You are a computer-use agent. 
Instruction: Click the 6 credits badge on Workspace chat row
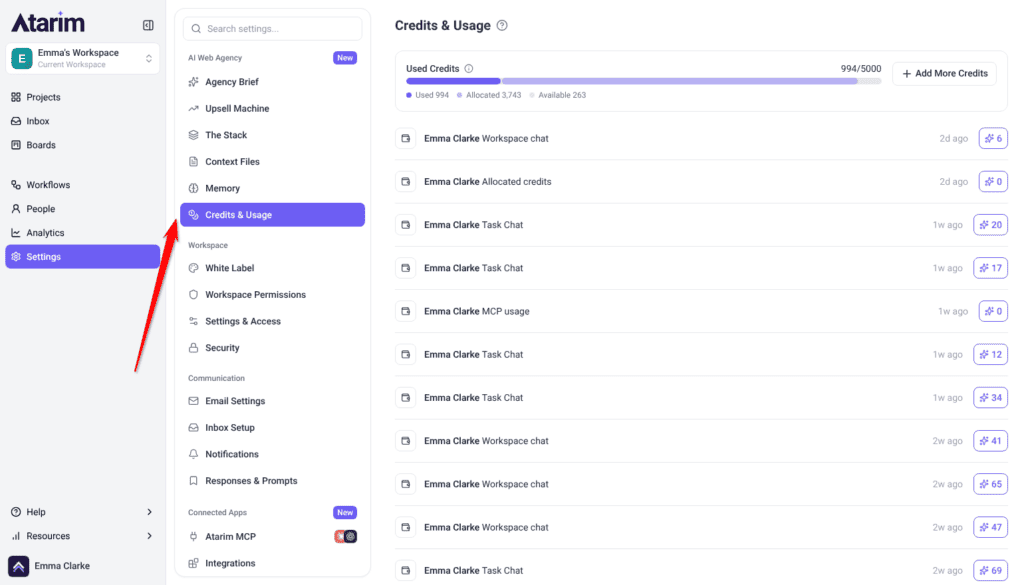coord(993,138)
